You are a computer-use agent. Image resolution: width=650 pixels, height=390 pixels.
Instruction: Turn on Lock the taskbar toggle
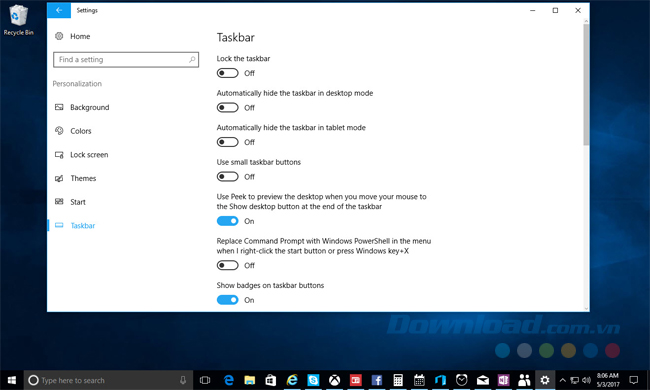coord(228,73)
